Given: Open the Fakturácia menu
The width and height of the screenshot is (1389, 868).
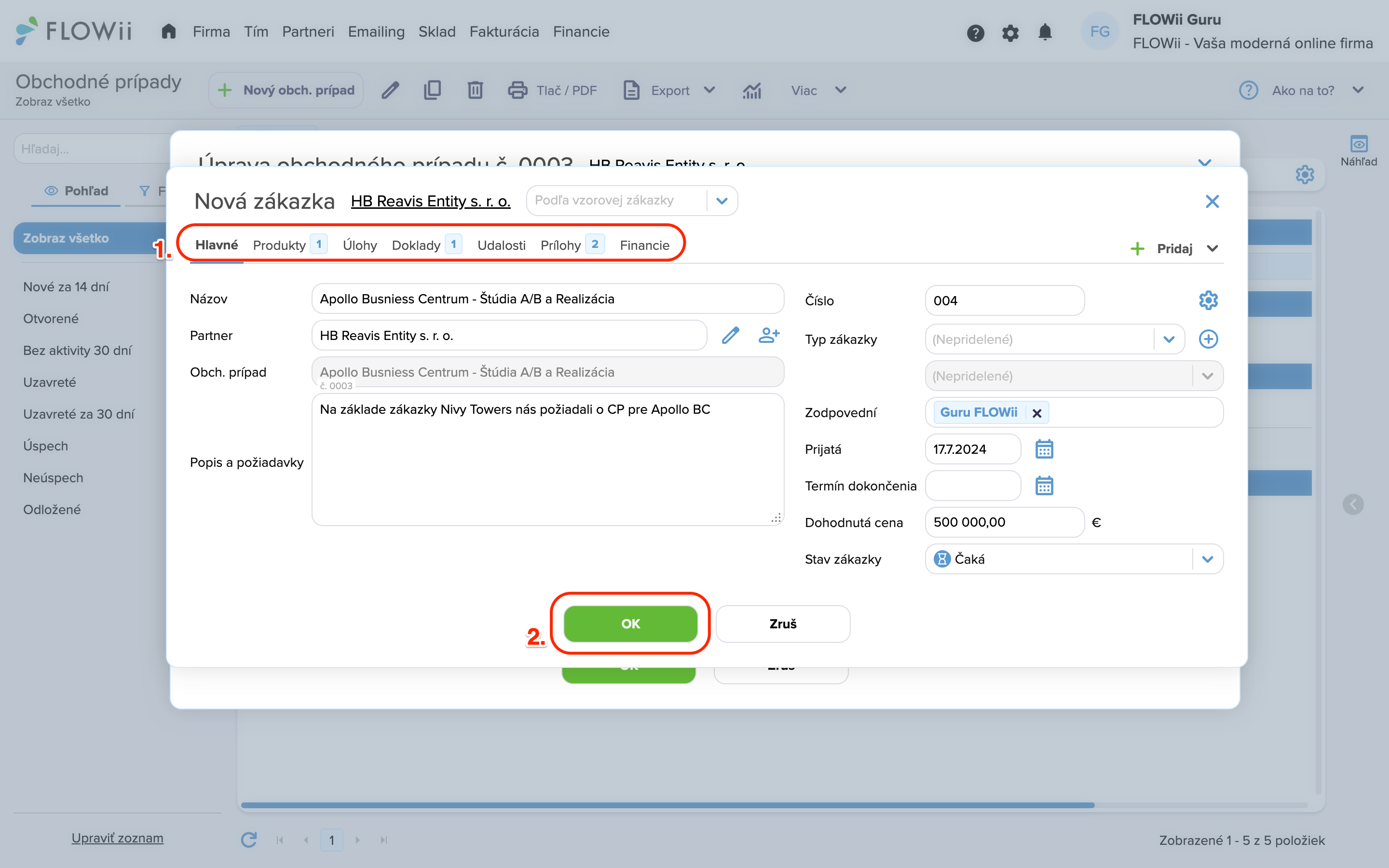Looking at the screenshot, I should (504, 31).
